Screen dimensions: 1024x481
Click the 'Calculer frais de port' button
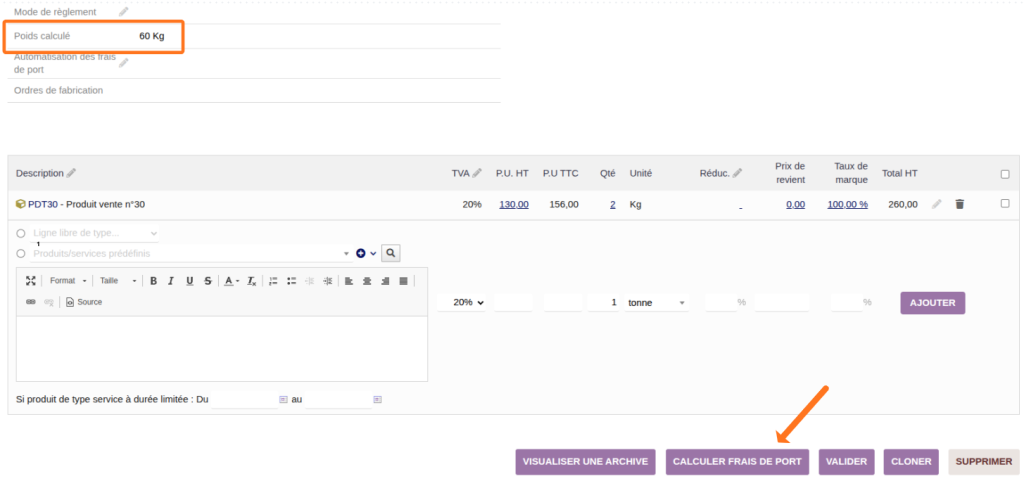coord(737,462)
